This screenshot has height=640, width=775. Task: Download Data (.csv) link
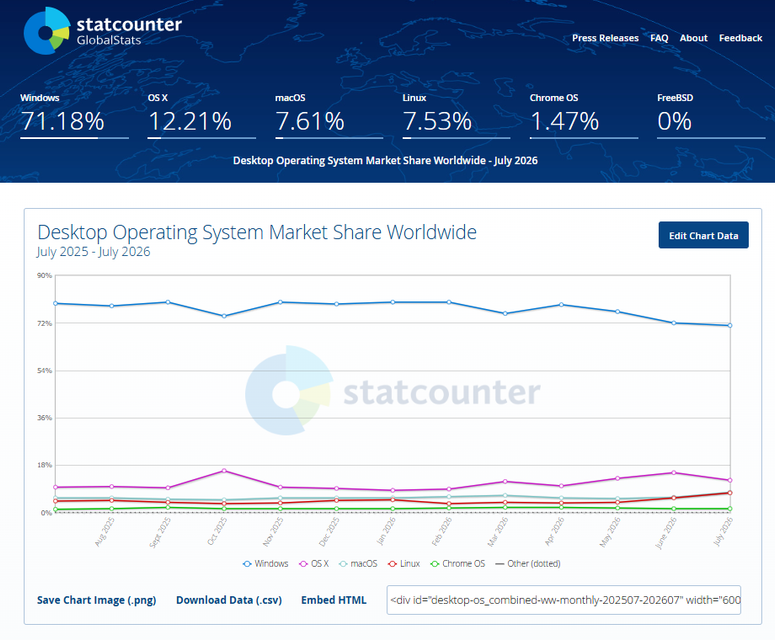pos(229,600)
